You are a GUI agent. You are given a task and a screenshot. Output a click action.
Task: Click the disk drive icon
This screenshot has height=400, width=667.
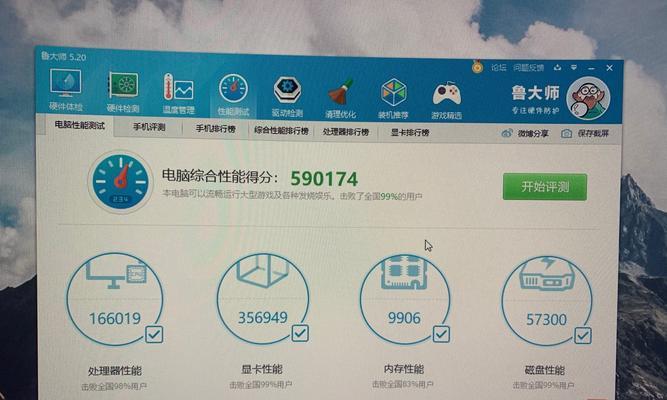pyautogui.click(x=546, y=274)
